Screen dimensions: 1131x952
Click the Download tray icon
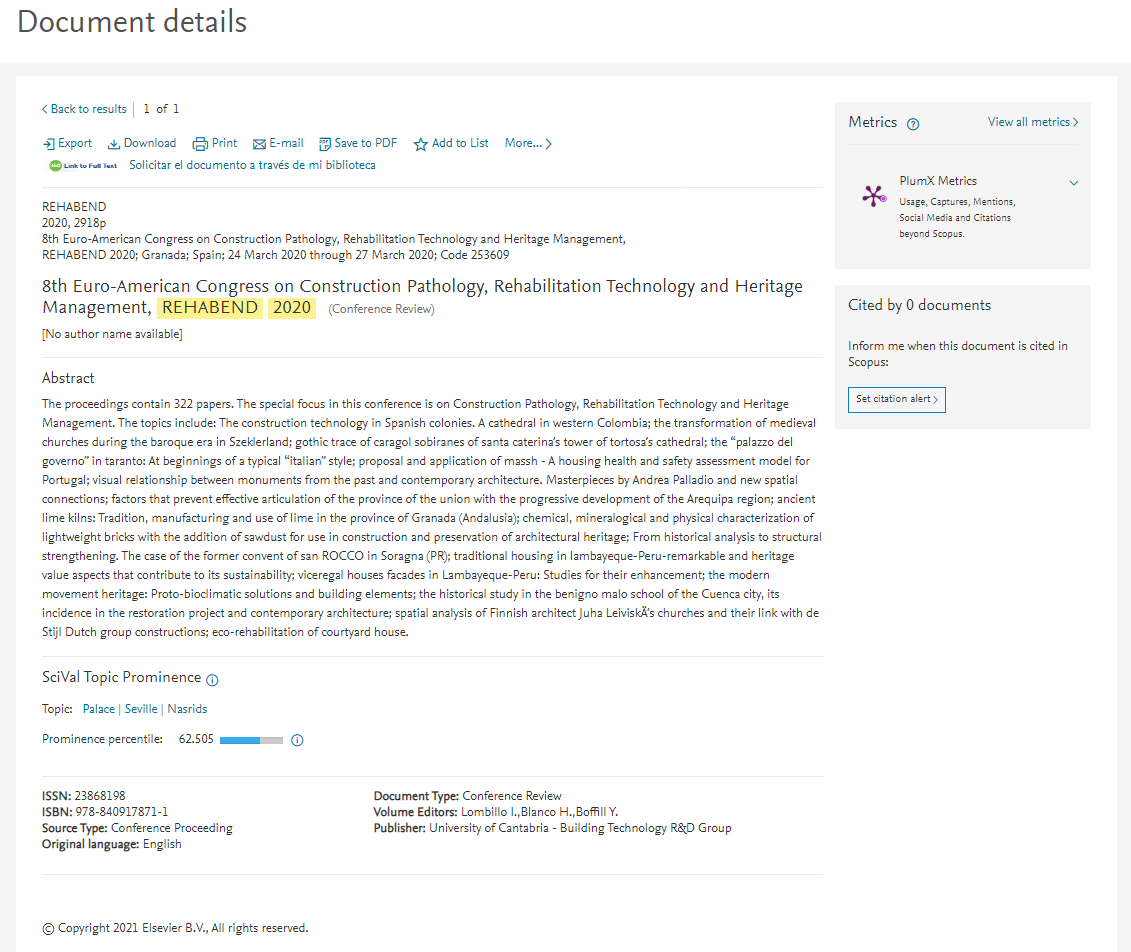114,144
